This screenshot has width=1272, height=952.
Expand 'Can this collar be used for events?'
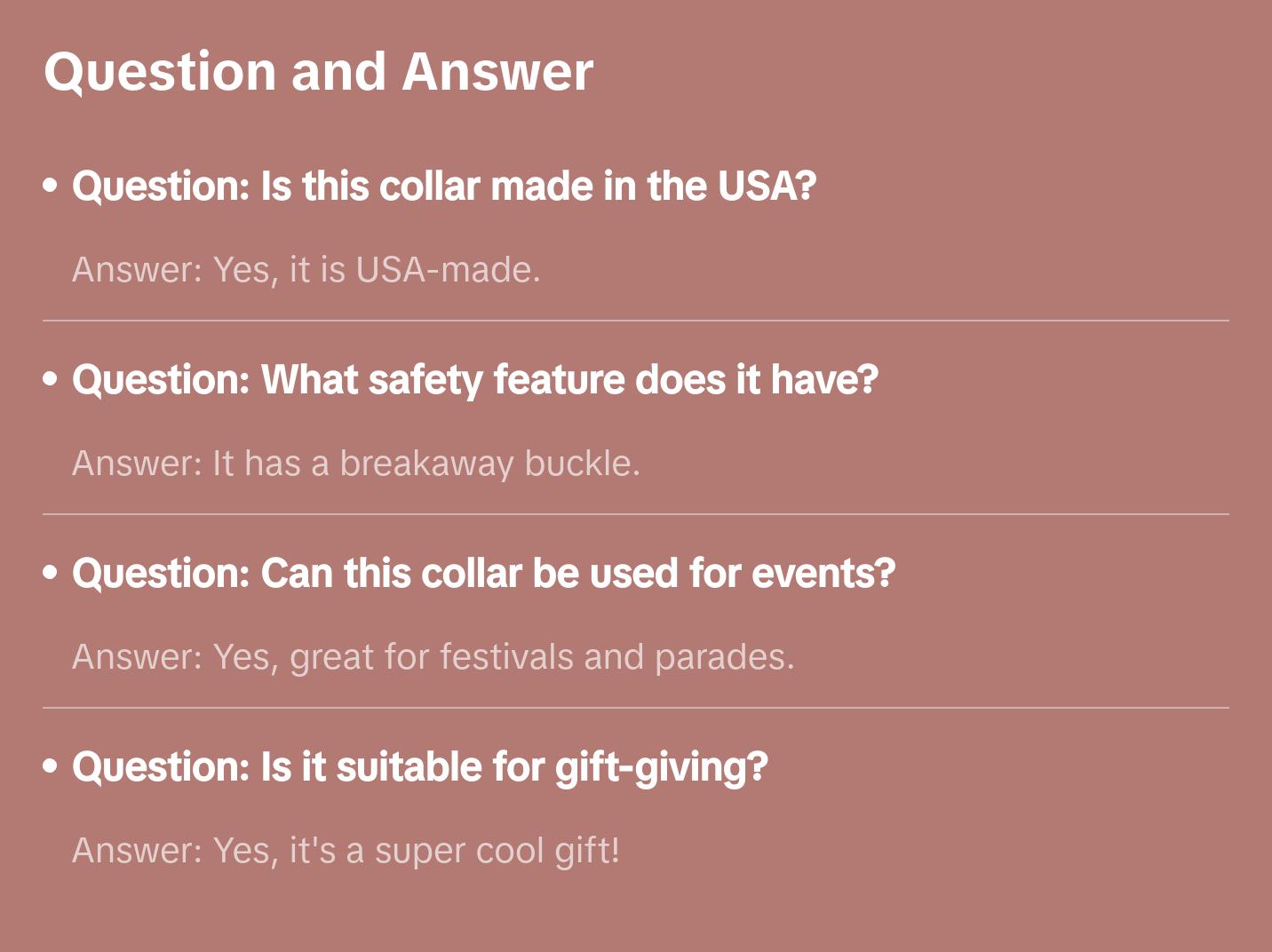(x=484, y=574)
